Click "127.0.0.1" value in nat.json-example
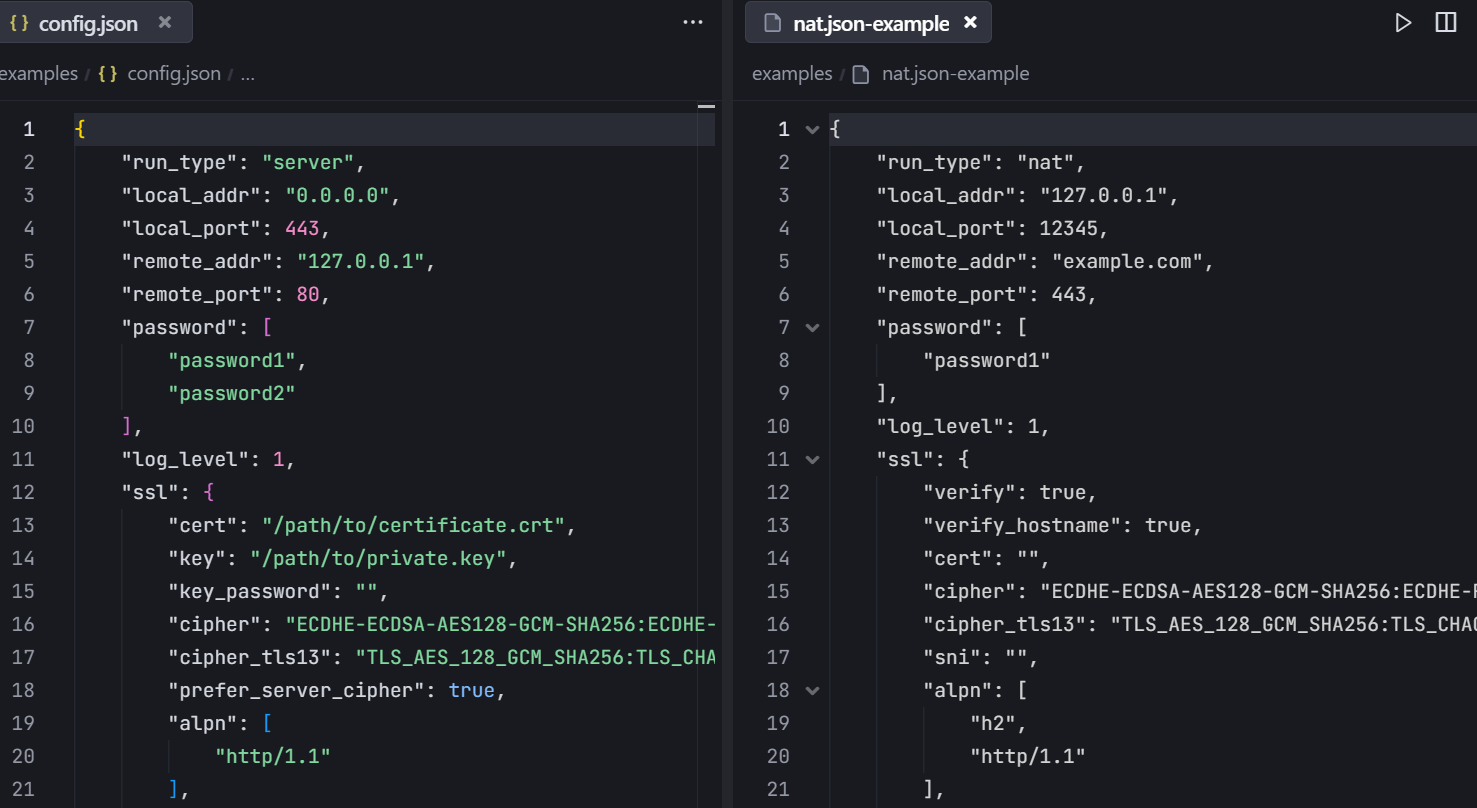 [x=1104, y=195]
